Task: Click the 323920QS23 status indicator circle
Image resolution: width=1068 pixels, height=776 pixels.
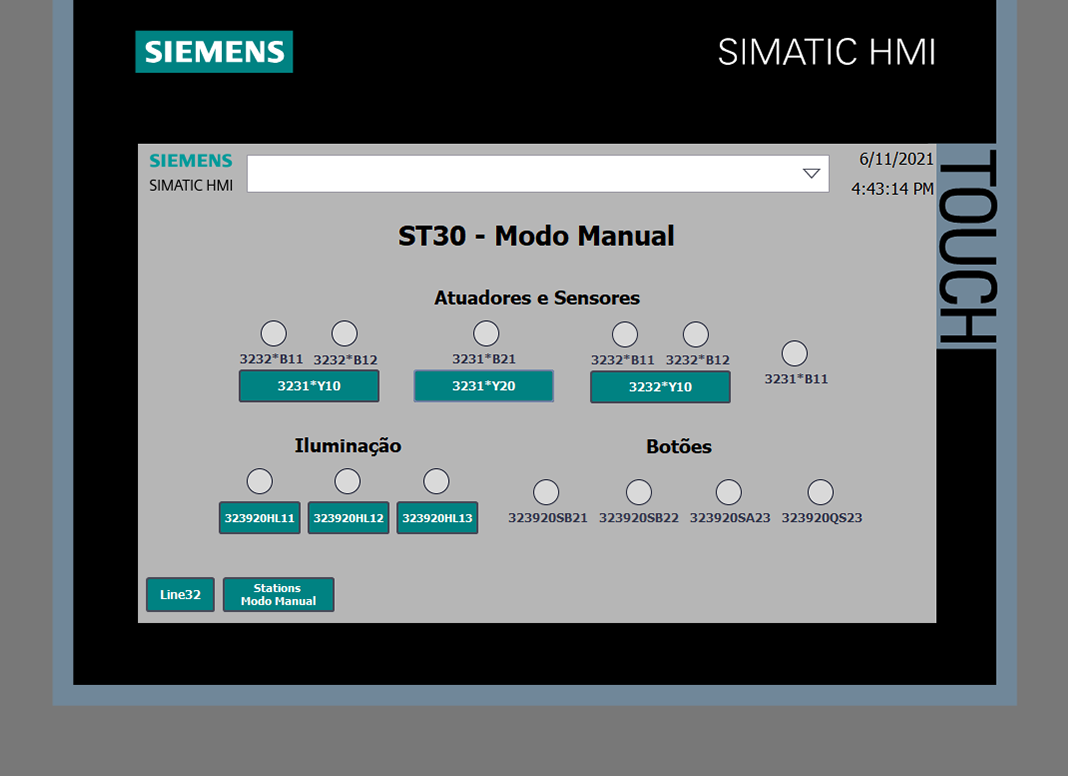Action: [x=821, y=492]
